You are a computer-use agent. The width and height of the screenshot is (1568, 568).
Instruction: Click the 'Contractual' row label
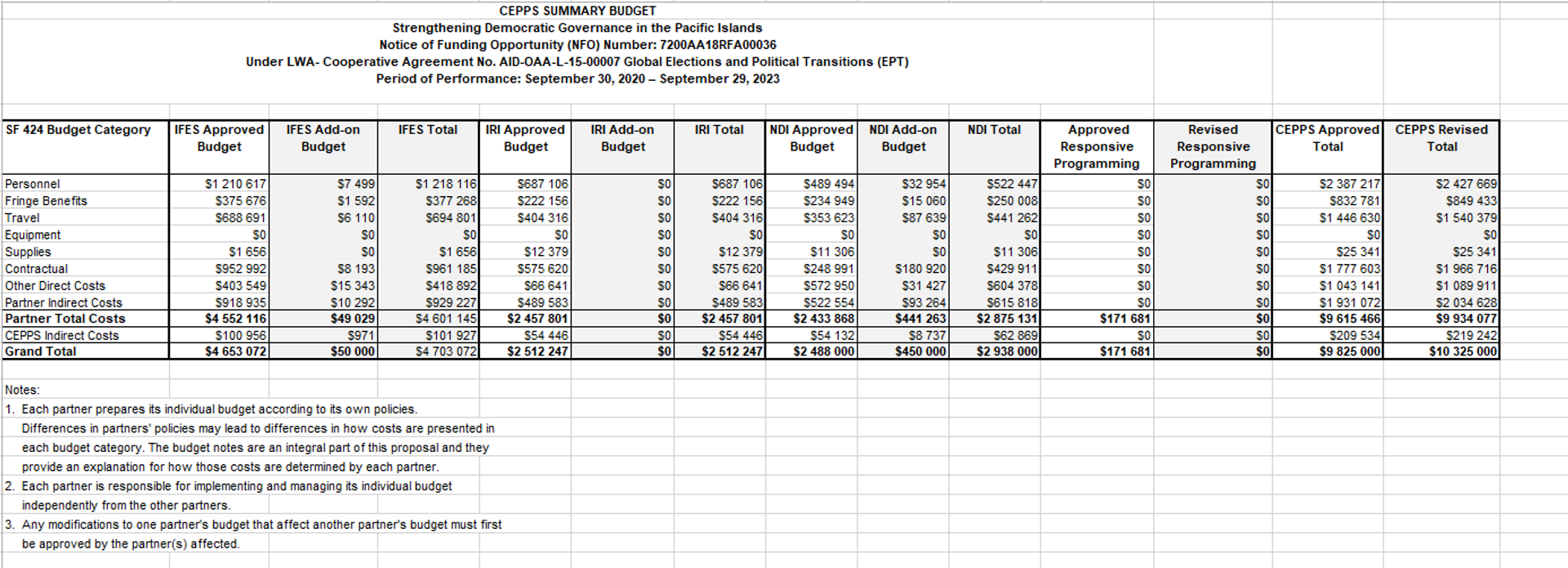(36, 269)
